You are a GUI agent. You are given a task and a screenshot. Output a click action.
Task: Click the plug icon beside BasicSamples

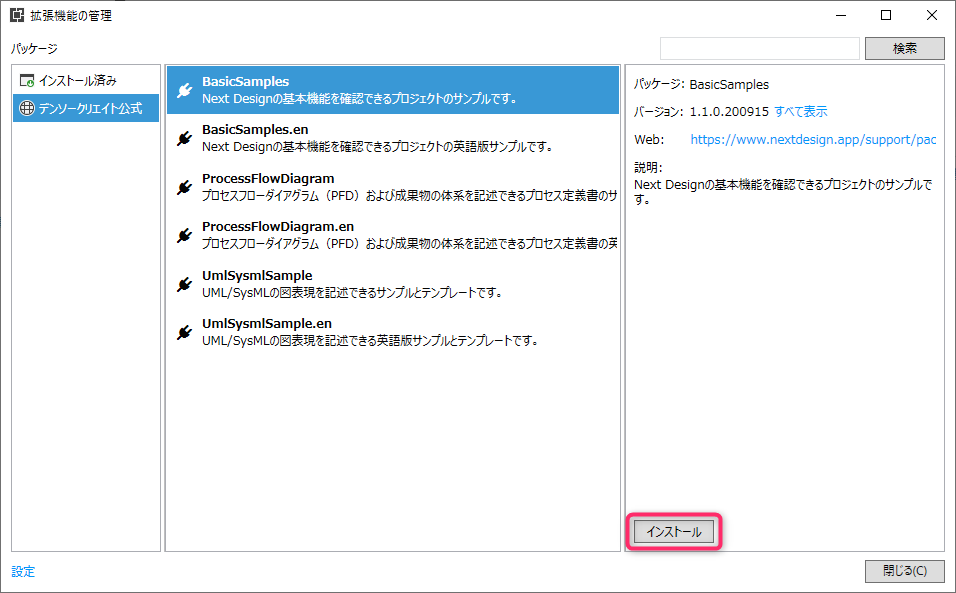point(185,90)
